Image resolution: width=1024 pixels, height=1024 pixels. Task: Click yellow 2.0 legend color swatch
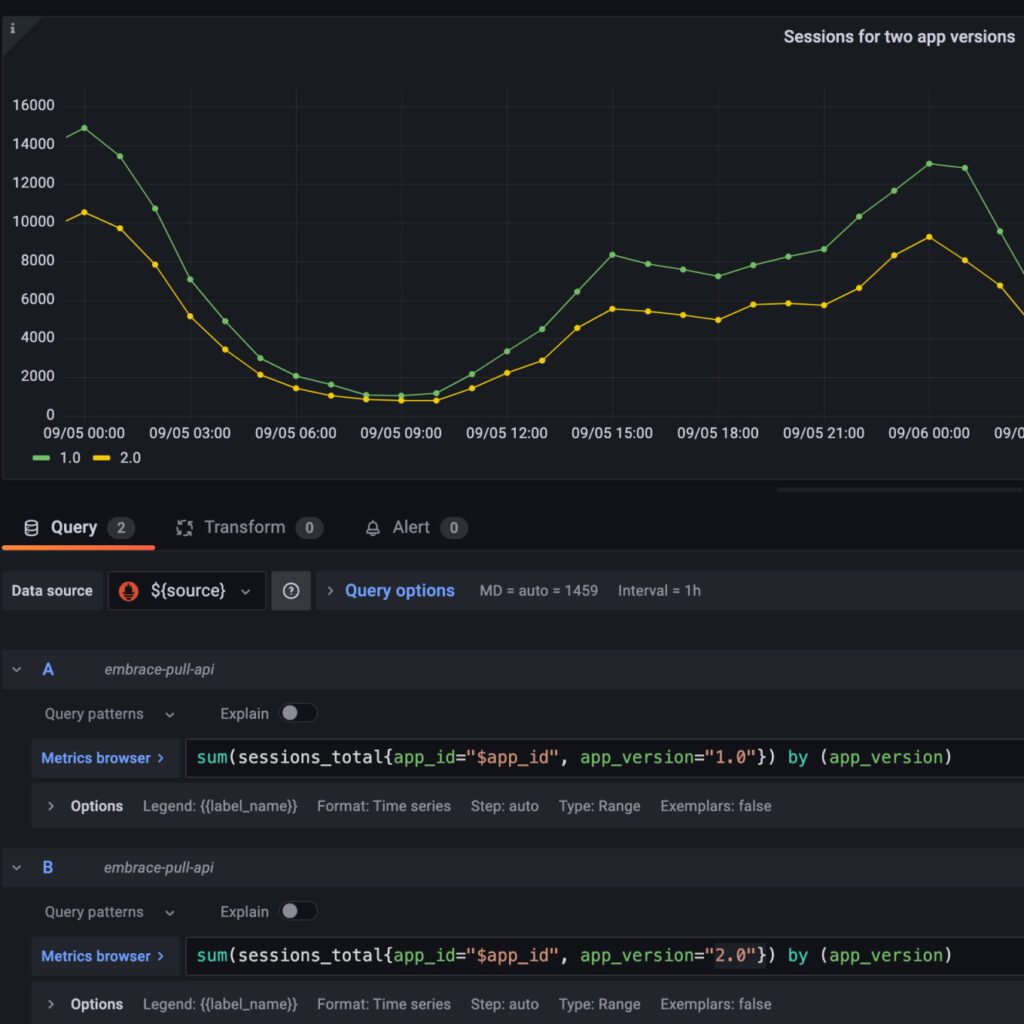click(x=101, y=458)
